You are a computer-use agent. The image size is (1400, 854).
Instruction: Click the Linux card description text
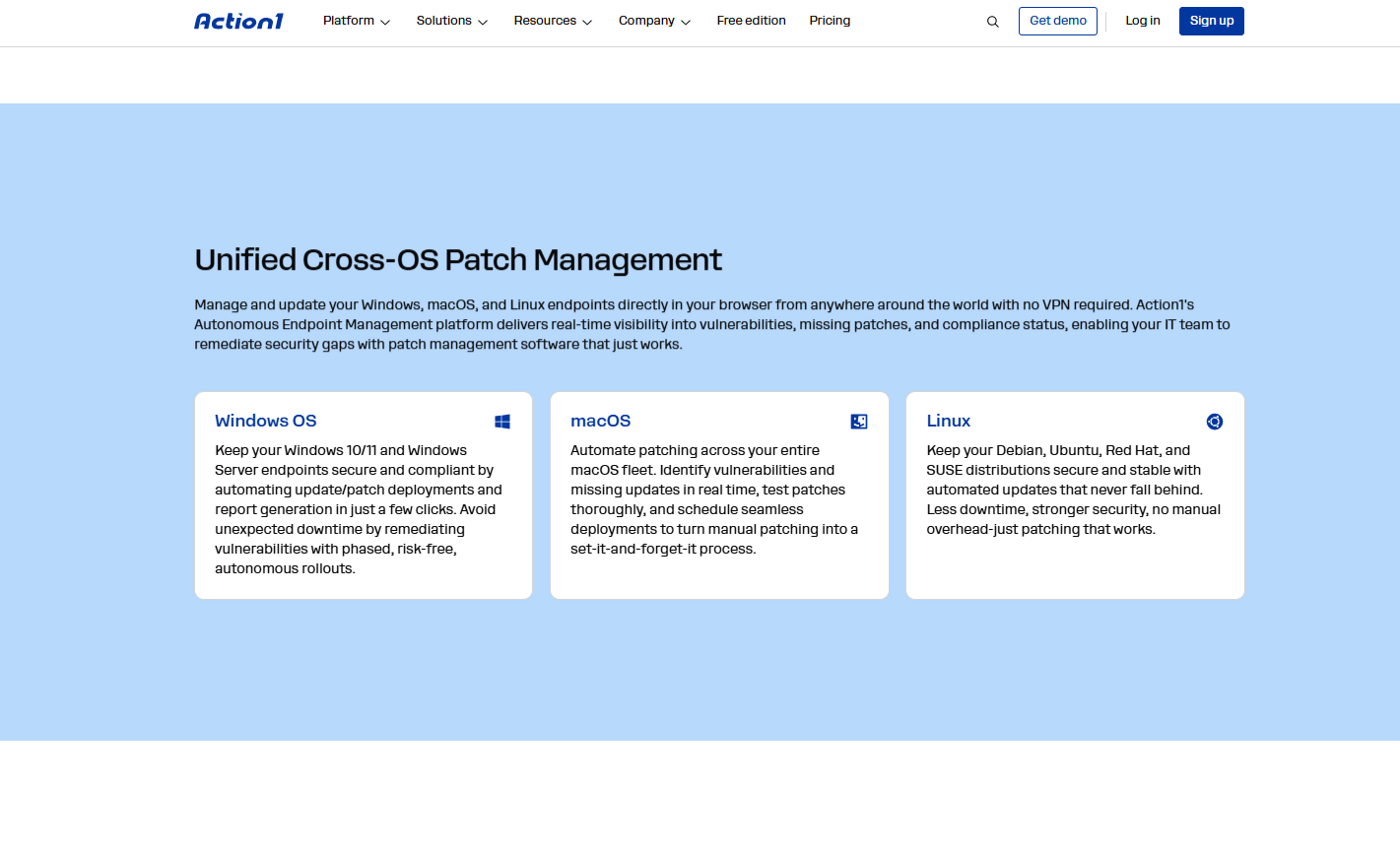click(1074, 490)
